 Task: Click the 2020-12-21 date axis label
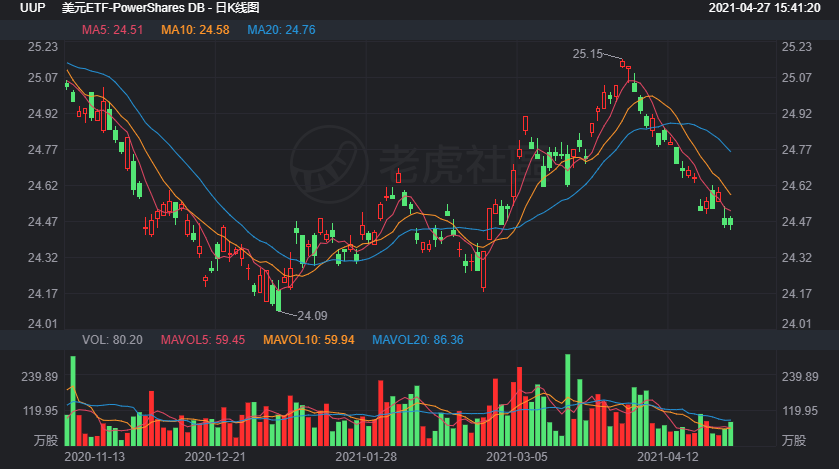[215, 457]
